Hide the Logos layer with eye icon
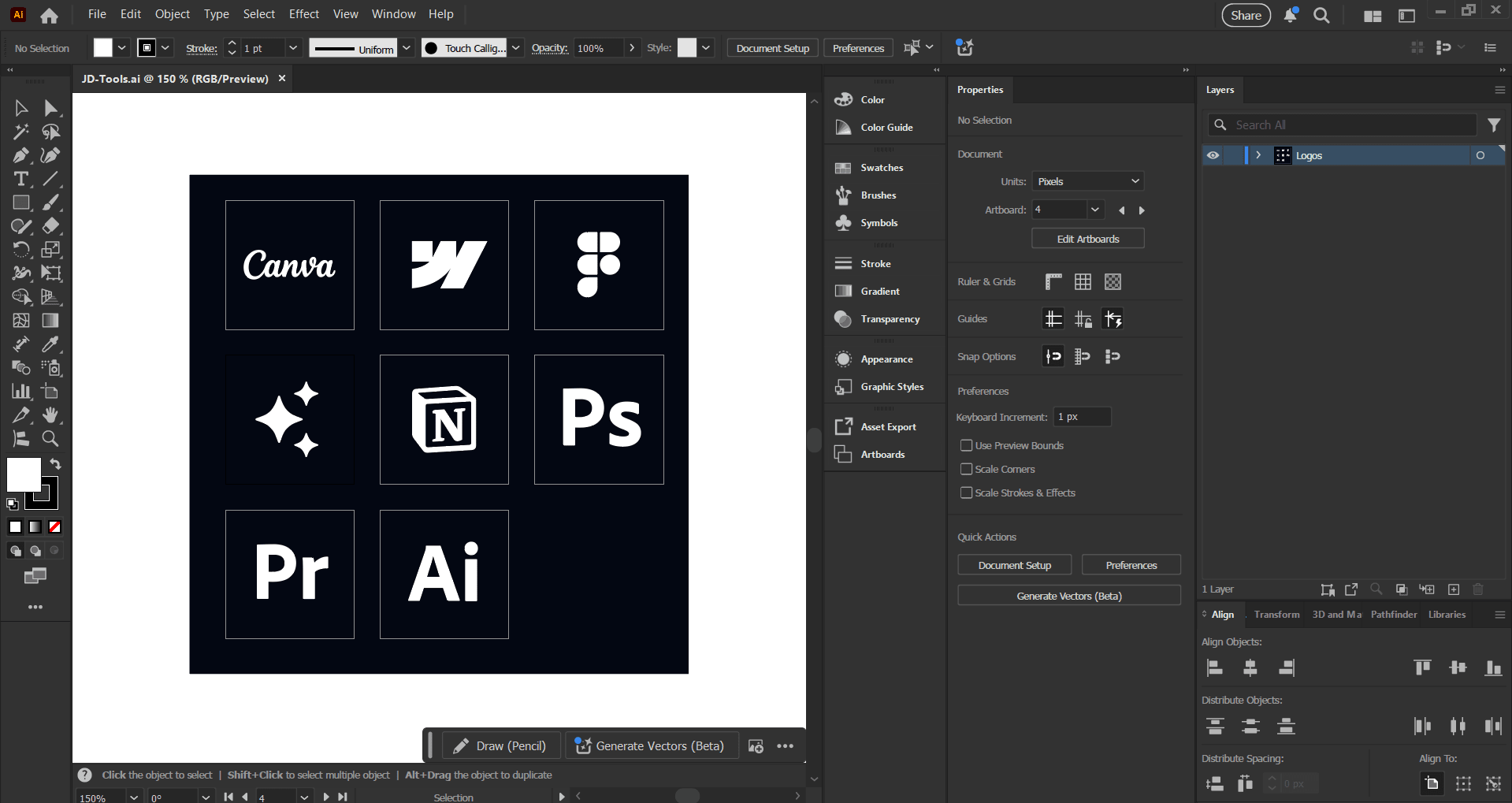This screenshot has width=1512, height=803. pos(1213,155)
